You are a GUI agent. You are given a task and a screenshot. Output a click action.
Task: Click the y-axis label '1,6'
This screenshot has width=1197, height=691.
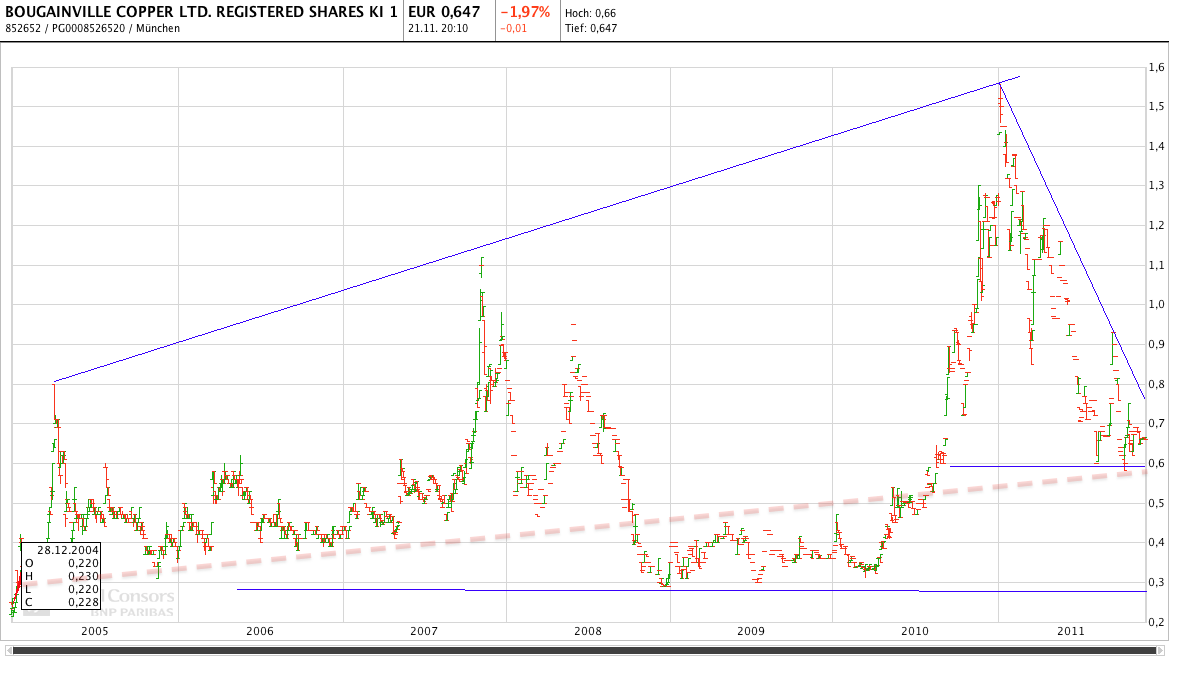[x=1157, y=67]
